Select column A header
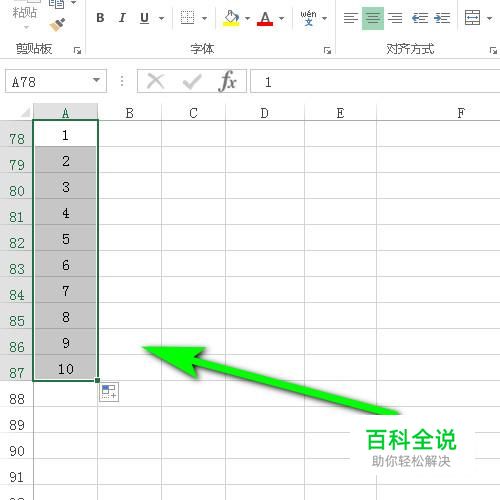 pos(65,113)
